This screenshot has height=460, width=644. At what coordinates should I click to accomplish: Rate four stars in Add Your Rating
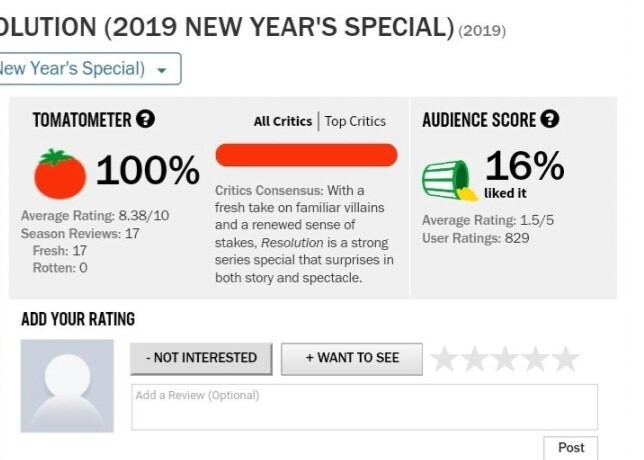[536, 359]
